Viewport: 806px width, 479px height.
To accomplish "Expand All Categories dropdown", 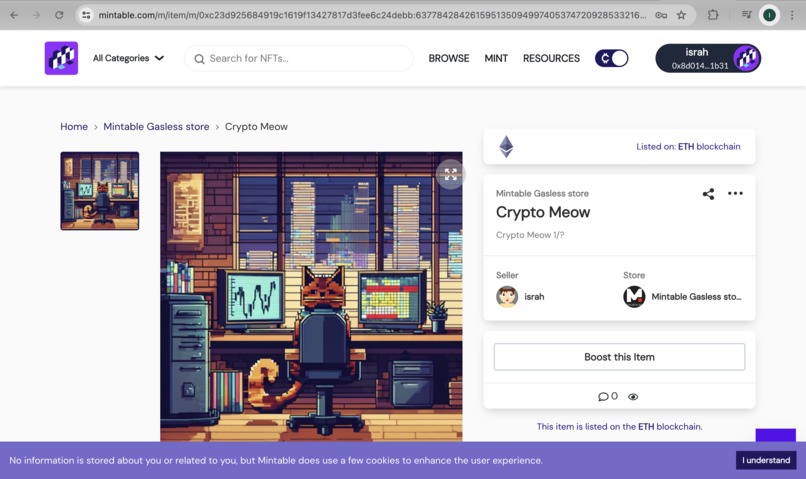I will 129,58.
